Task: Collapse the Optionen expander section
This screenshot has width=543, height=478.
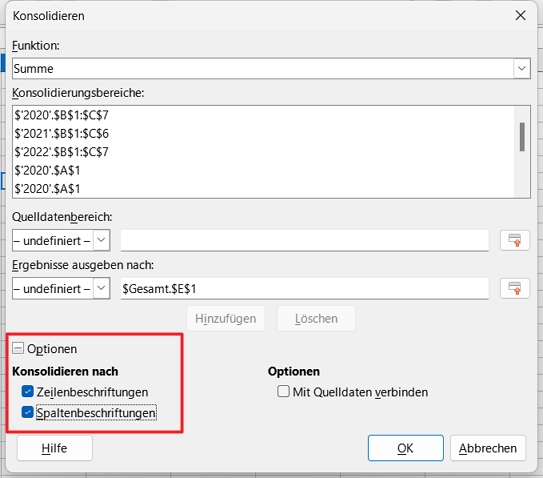Action: [x=18, y=348]
